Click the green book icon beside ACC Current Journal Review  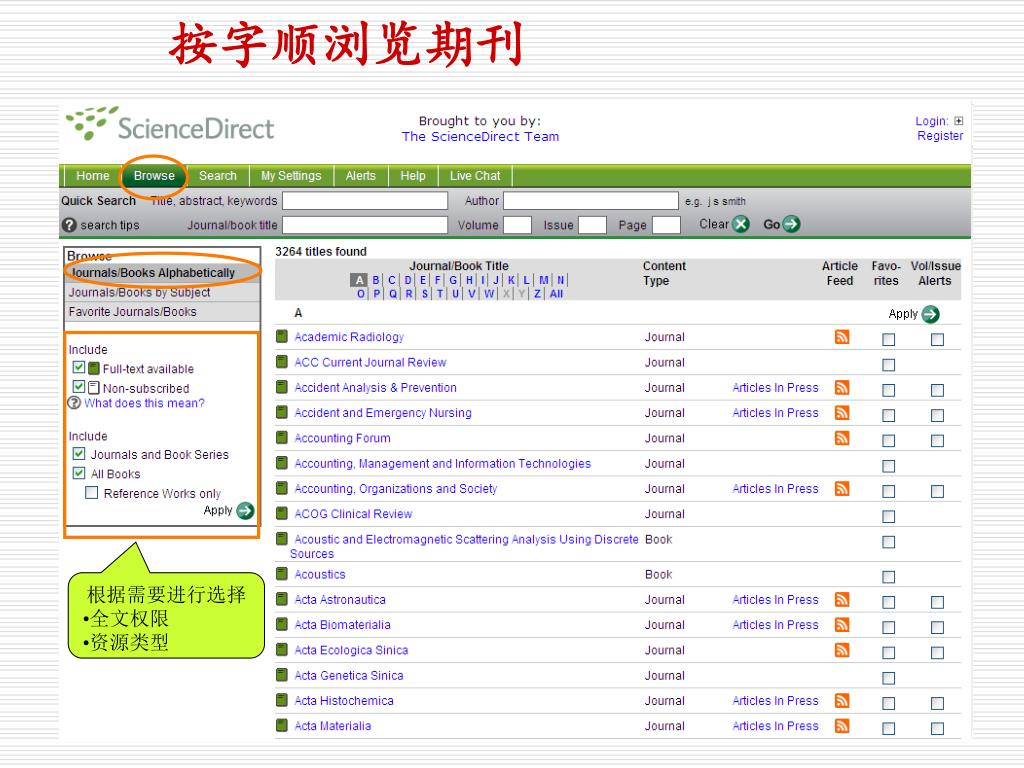[281, 362]
